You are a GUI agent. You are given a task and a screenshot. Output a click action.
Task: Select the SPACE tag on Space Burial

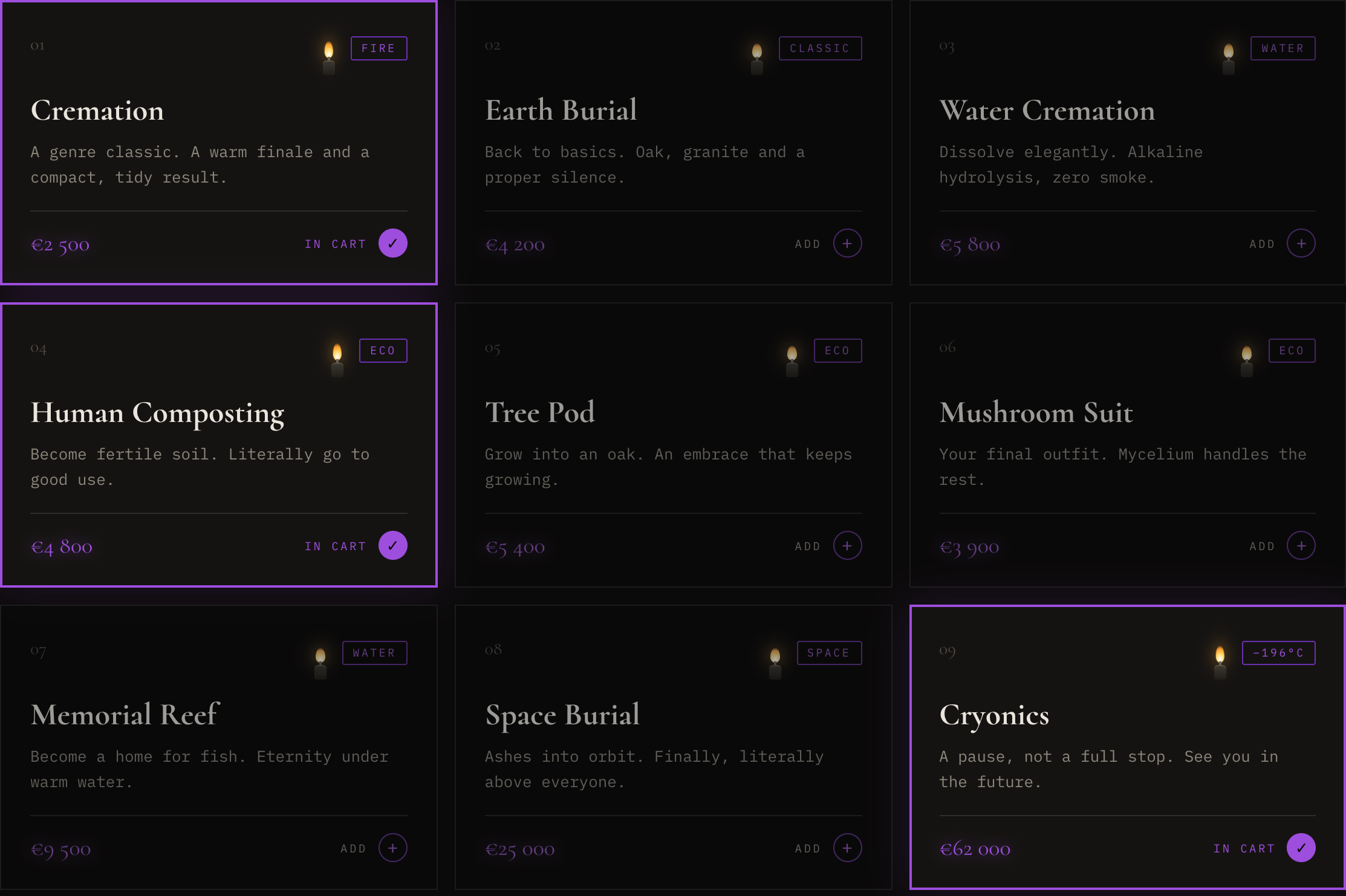click(829, 653)
